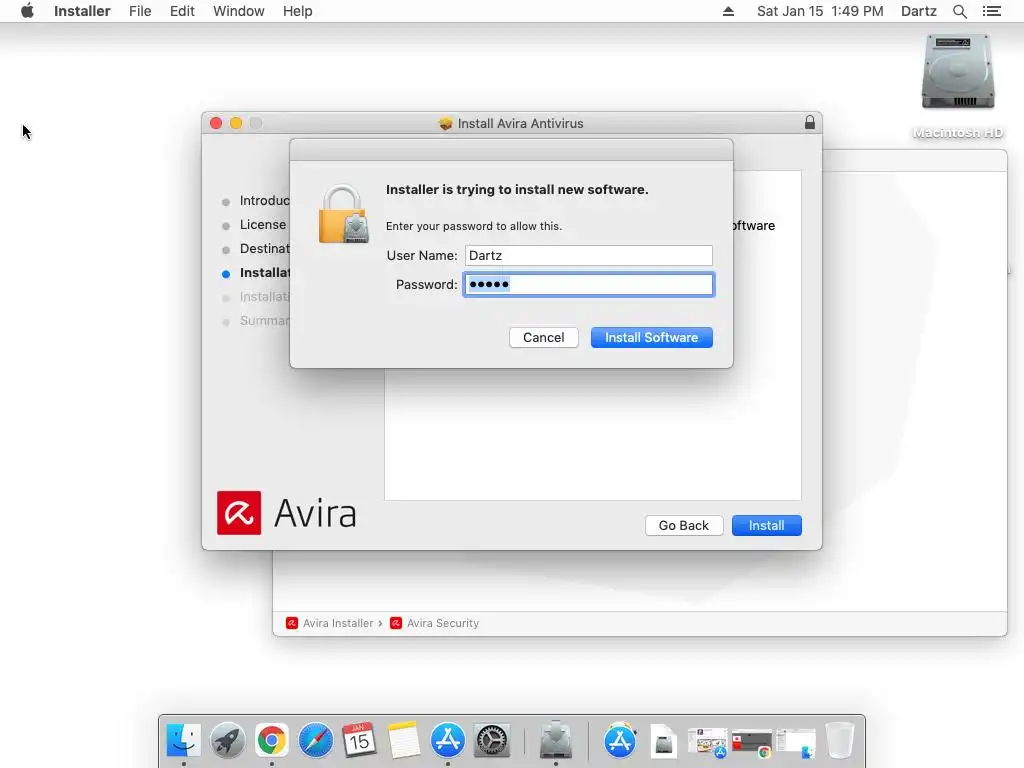The image size is (1024, 768).
Task: Open the Applications folder stack in Dock
Action: [620, 741]
